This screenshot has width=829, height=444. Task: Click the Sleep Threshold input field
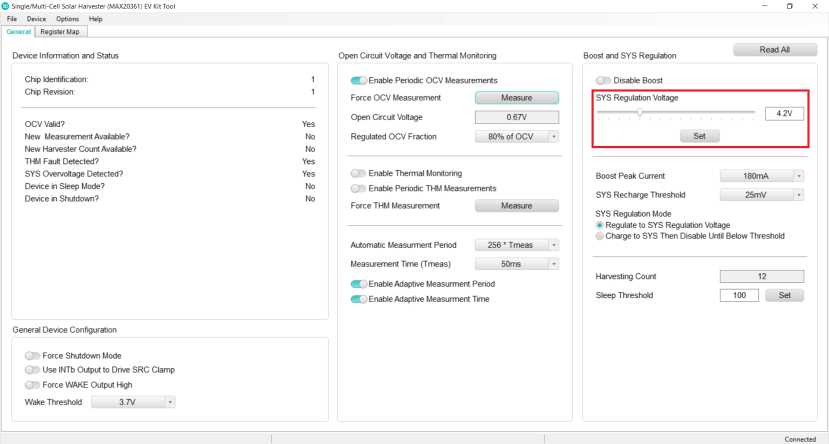(x=739, y=295)
